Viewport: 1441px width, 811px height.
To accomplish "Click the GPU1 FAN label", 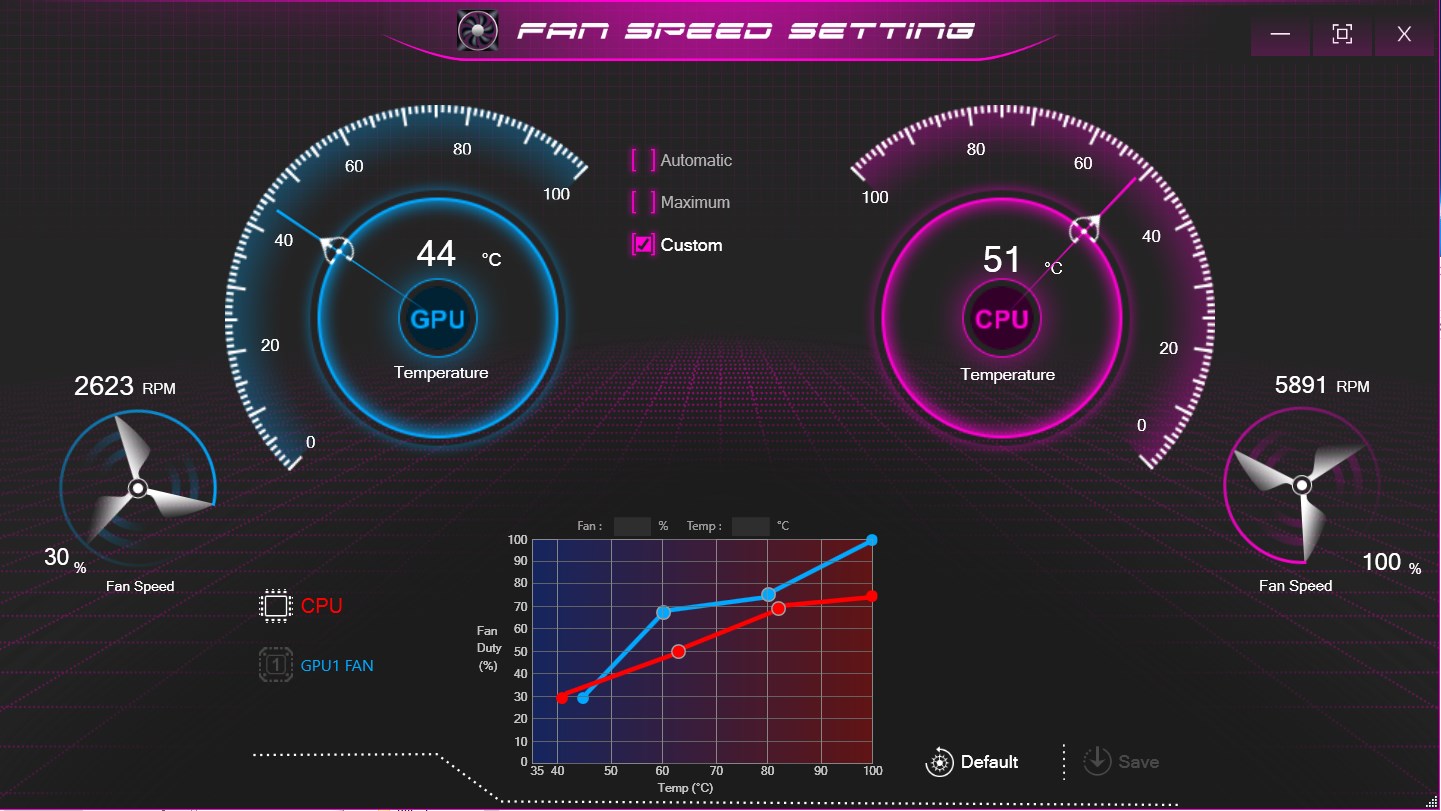I will pos(337,665).
